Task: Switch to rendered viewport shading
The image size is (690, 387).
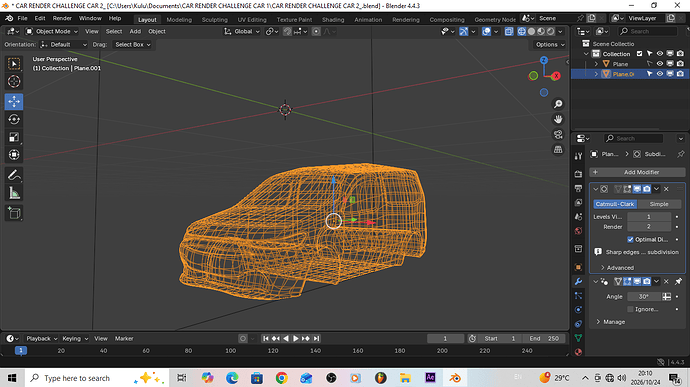Action: (551, 31)
